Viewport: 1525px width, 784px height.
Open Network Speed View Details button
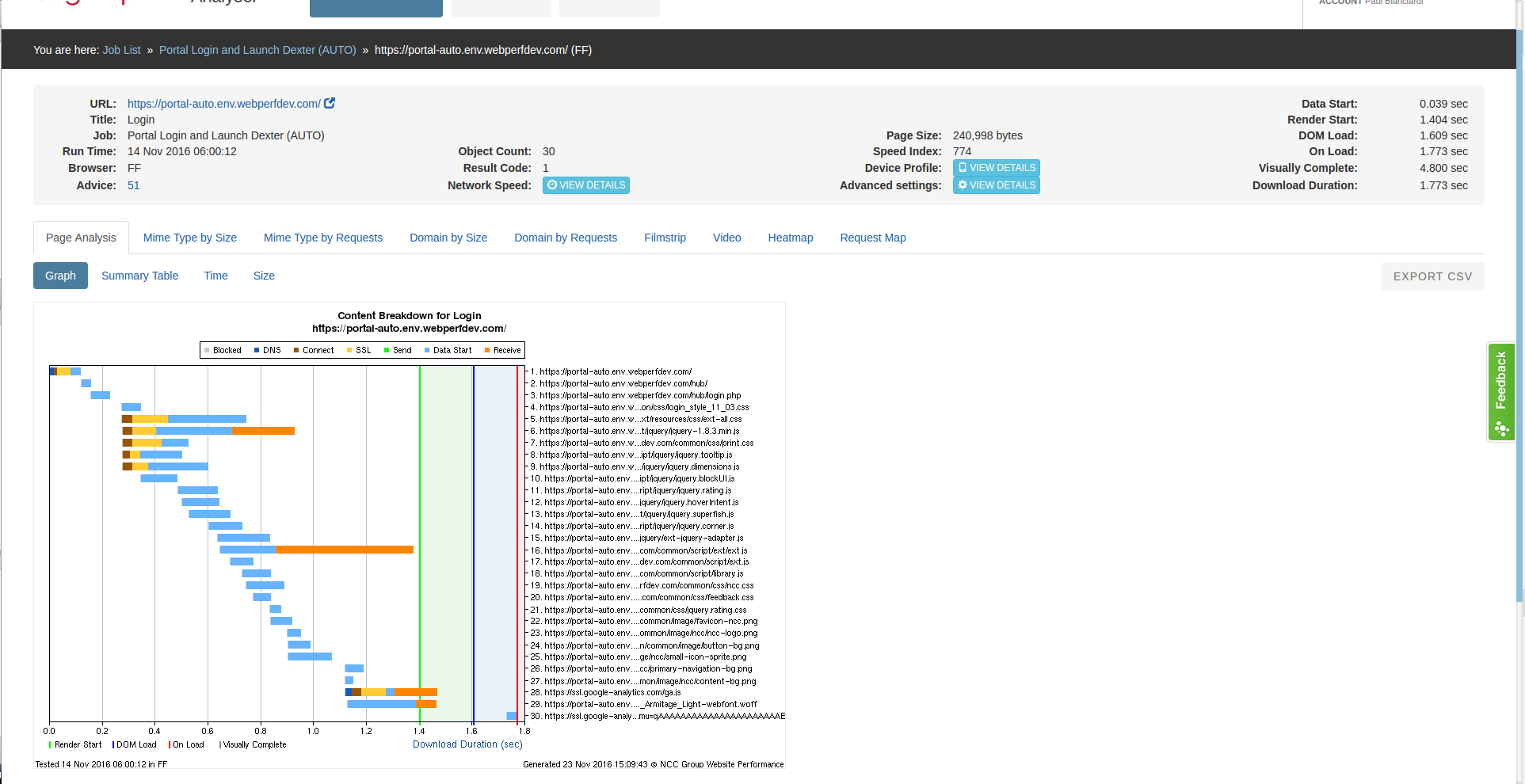tap(586, 185)
